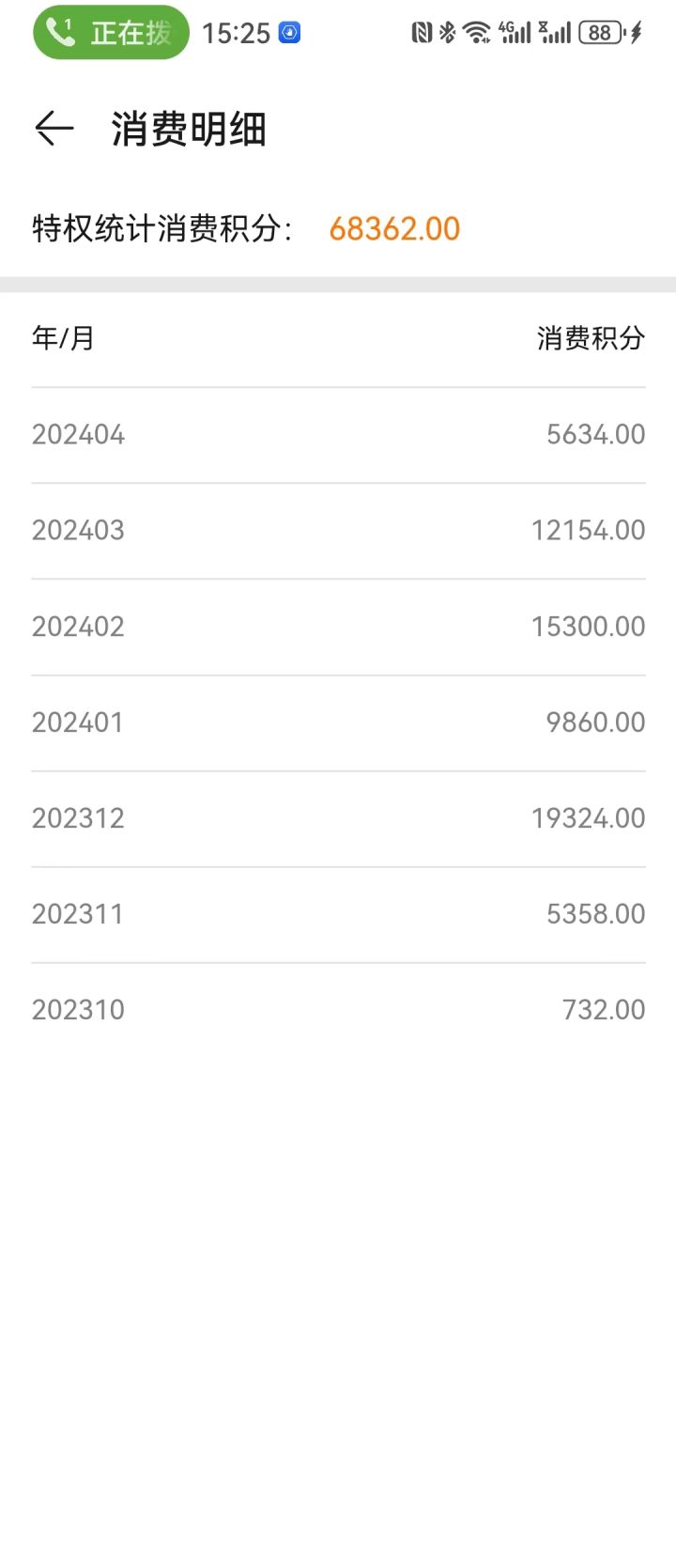Tap the 19324.00 points value
The image size is (676, 1568).
tap(589, 818)
